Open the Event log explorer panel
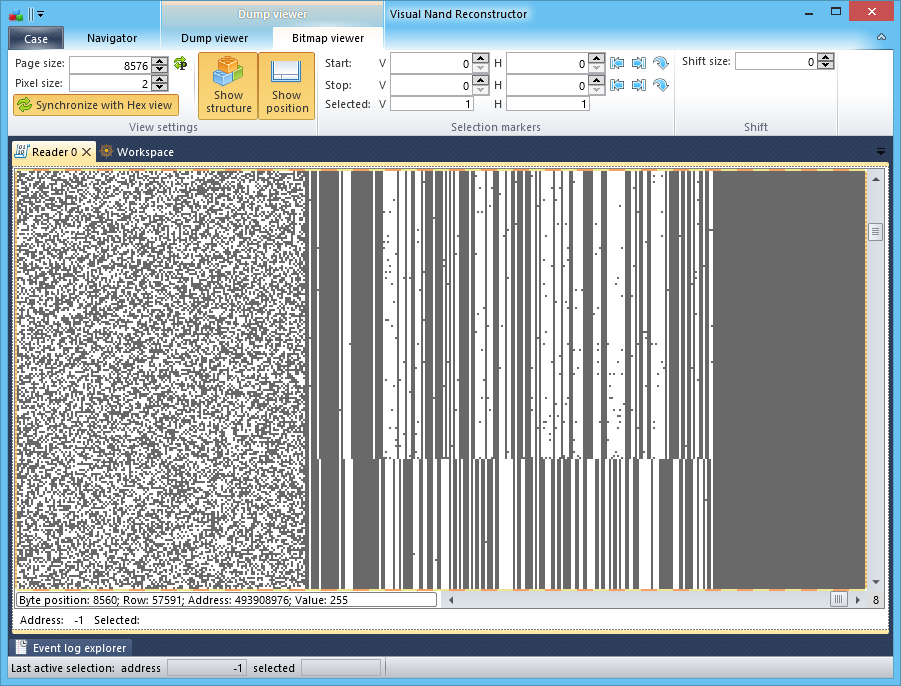This screenshot has height=686, width=901. click(x=71, y=648)
